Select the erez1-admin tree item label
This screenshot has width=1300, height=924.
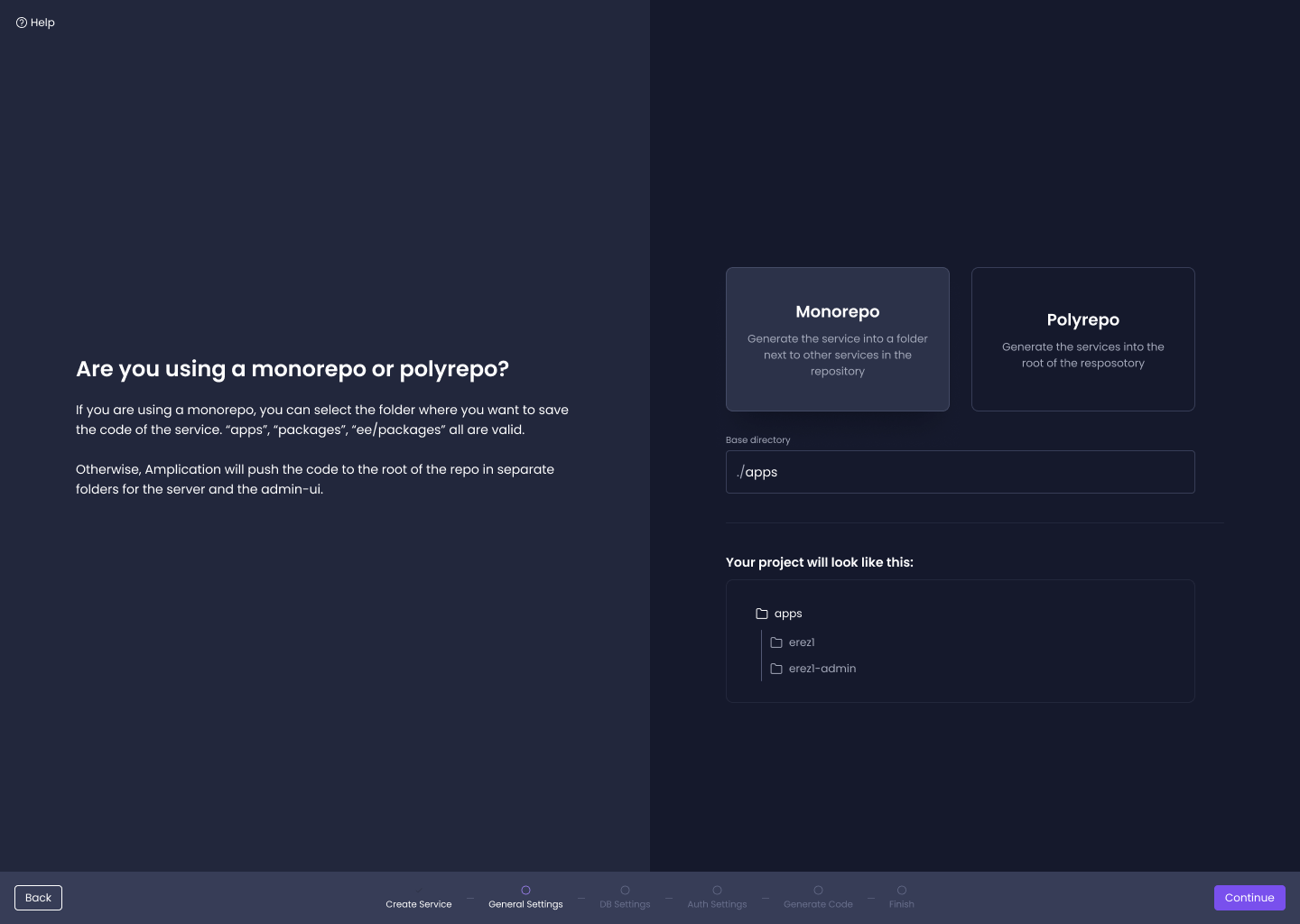coord(822,669)
